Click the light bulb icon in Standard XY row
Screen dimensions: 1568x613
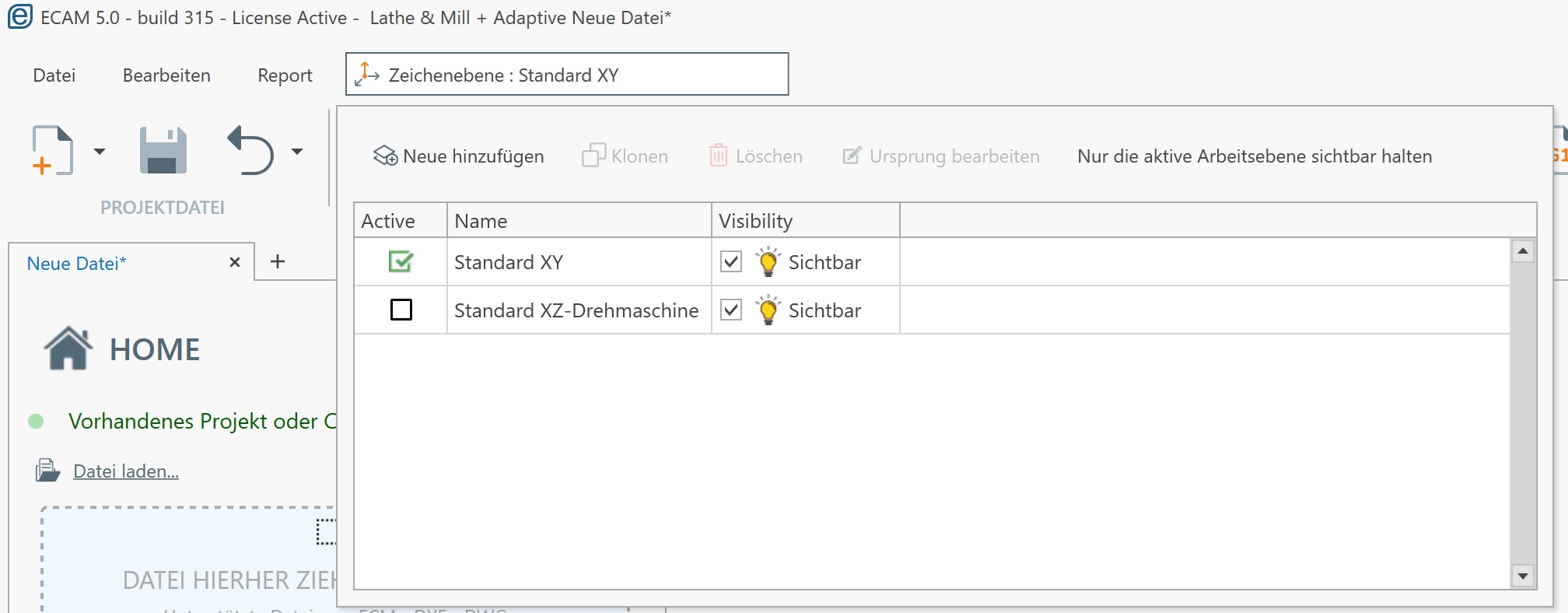(768, 261)
